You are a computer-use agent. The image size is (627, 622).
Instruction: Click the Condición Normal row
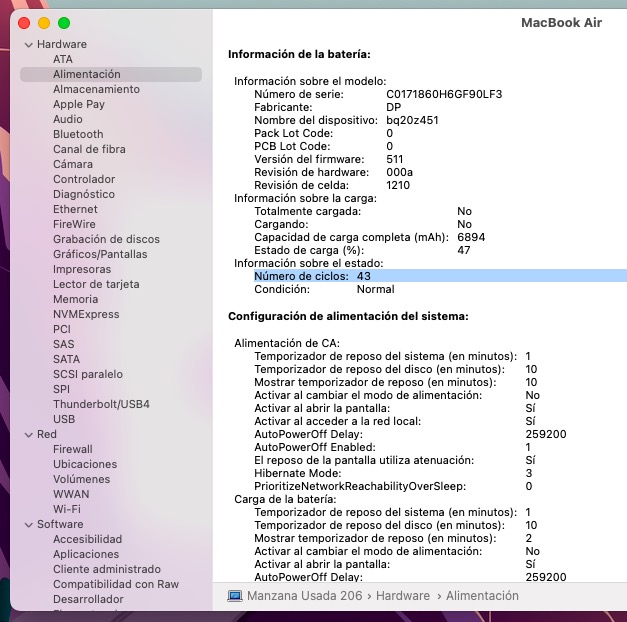tap(324, 290)
